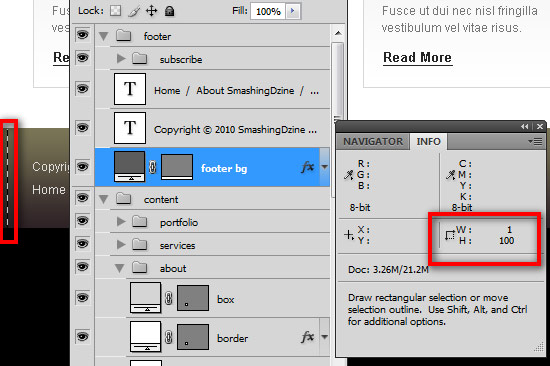
Task: Hide the services group
Action: (82, 244)
